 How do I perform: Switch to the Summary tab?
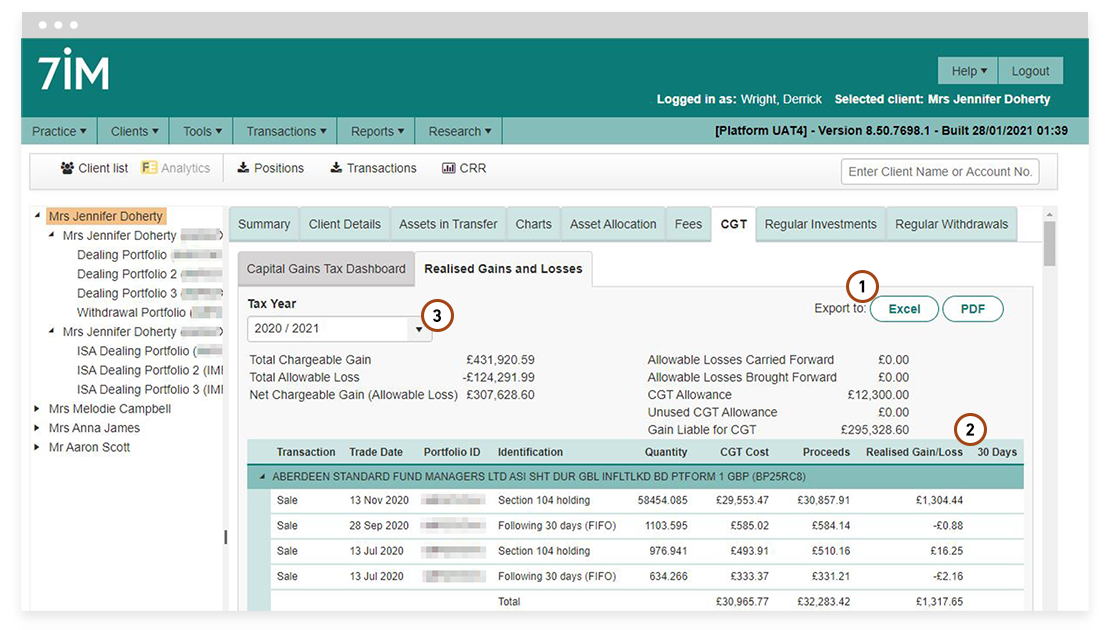click(x=264, y=224)
